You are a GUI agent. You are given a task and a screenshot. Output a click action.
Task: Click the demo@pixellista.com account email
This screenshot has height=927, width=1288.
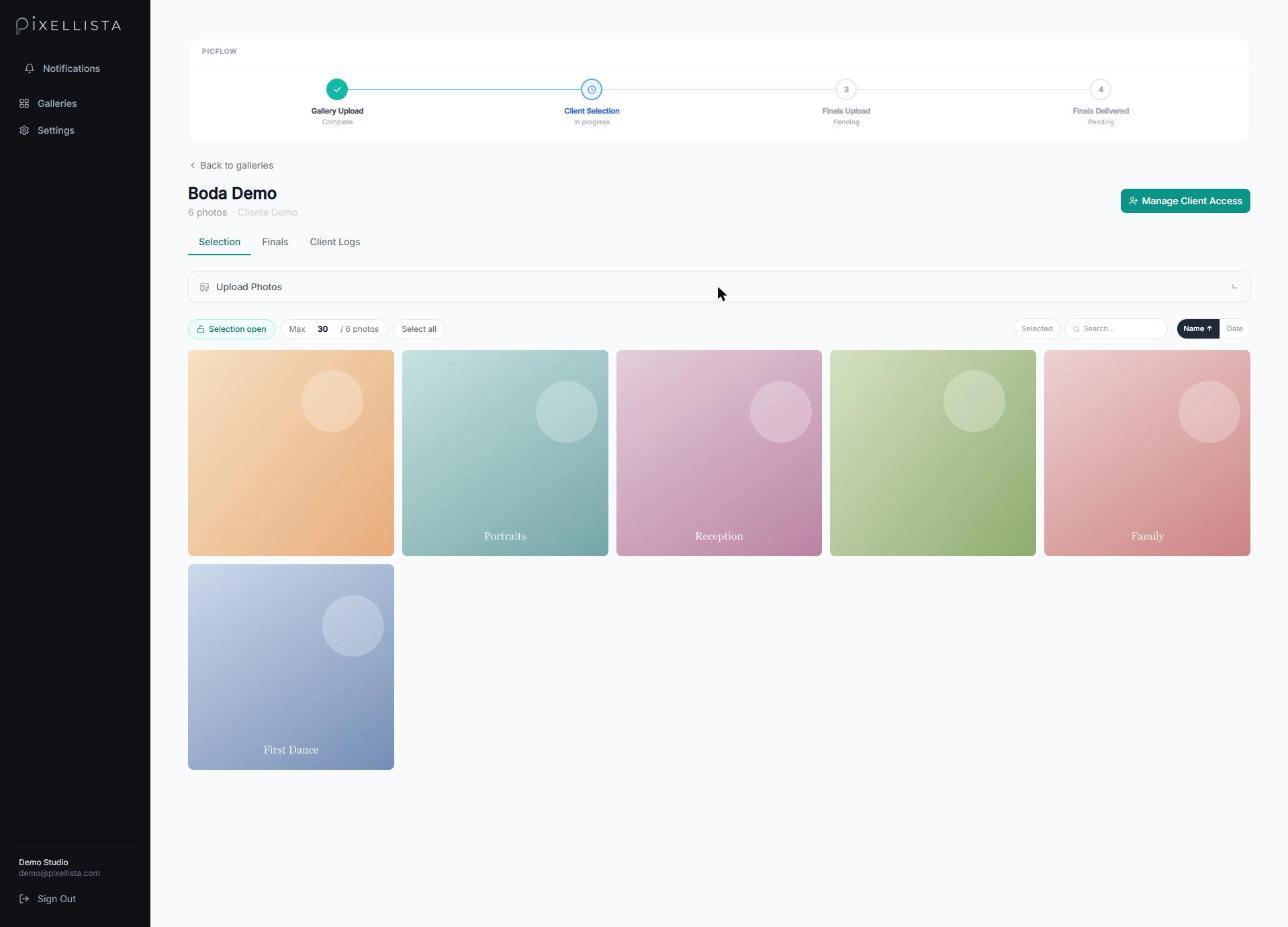tap(59, 874)
